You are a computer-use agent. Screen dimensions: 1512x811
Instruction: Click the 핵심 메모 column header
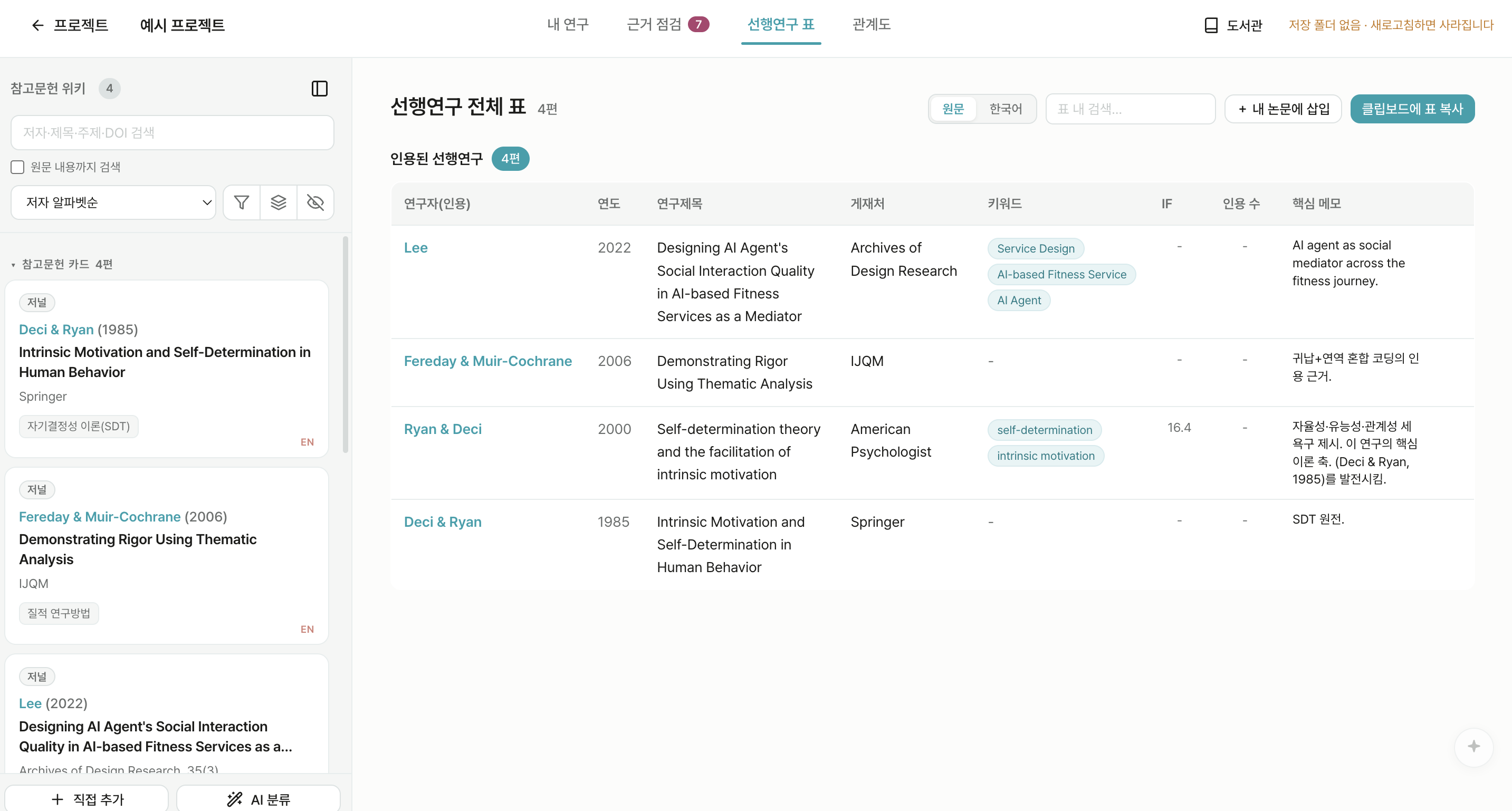point(1317,204)
